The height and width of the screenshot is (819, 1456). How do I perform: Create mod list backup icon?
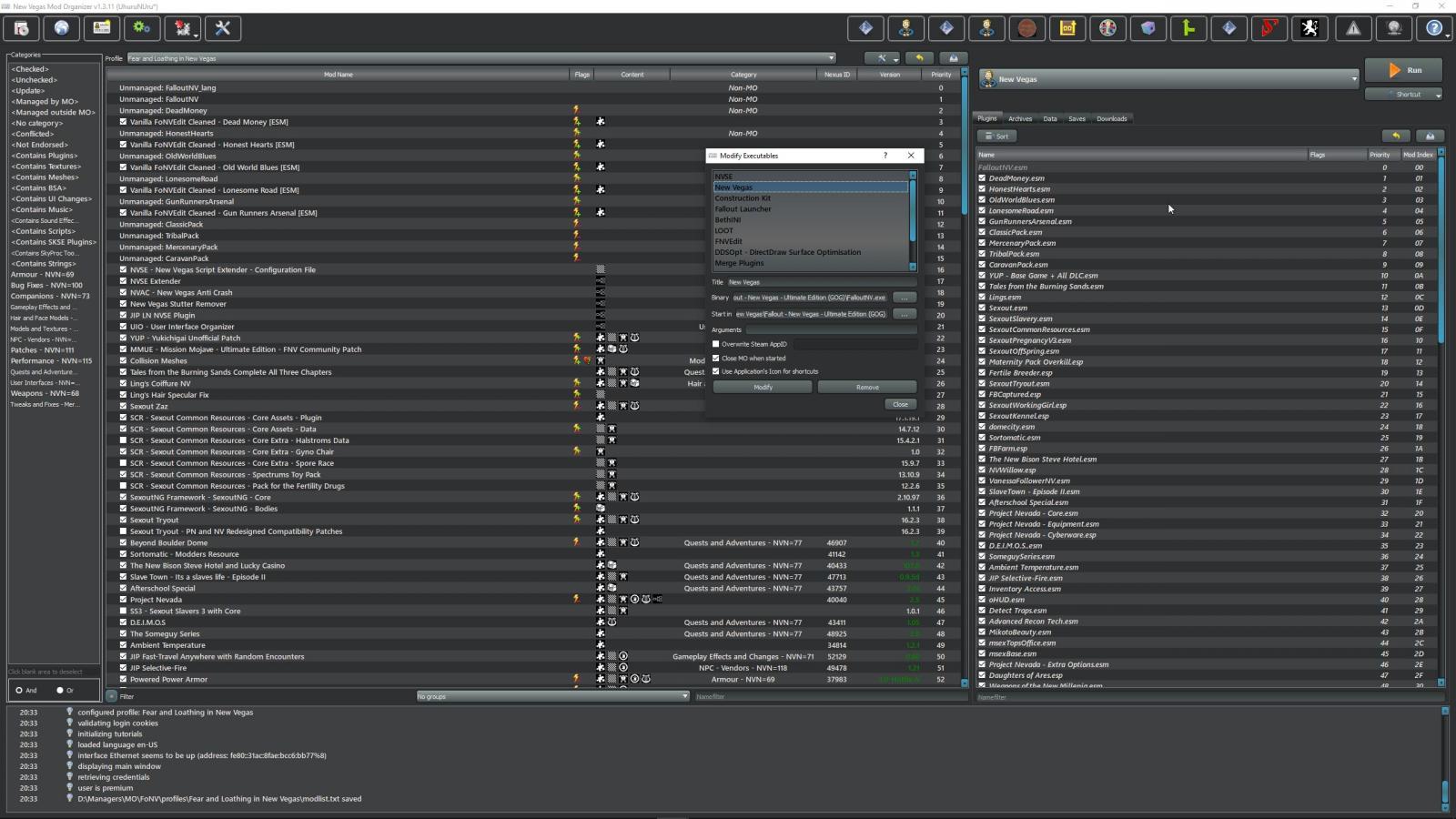(953, 58)
